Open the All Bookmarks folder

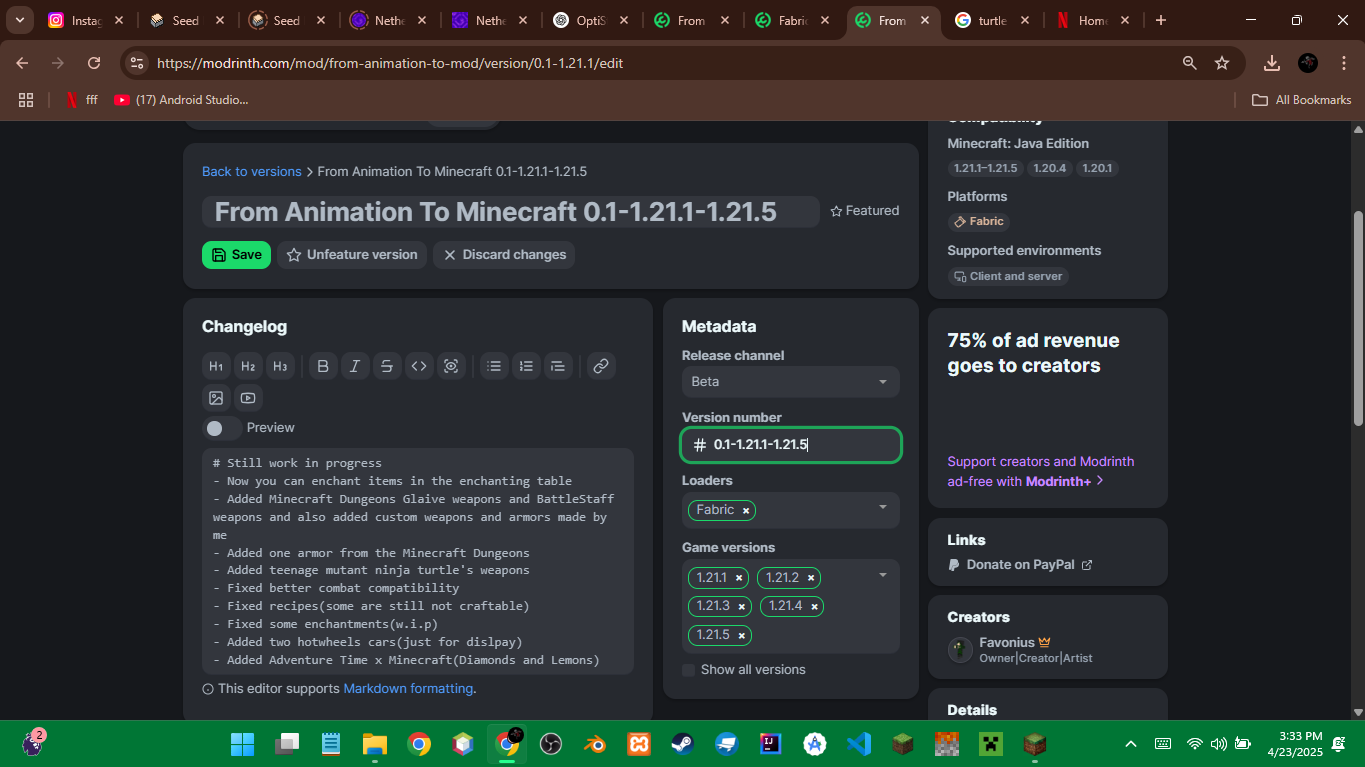pos(1302,100)
